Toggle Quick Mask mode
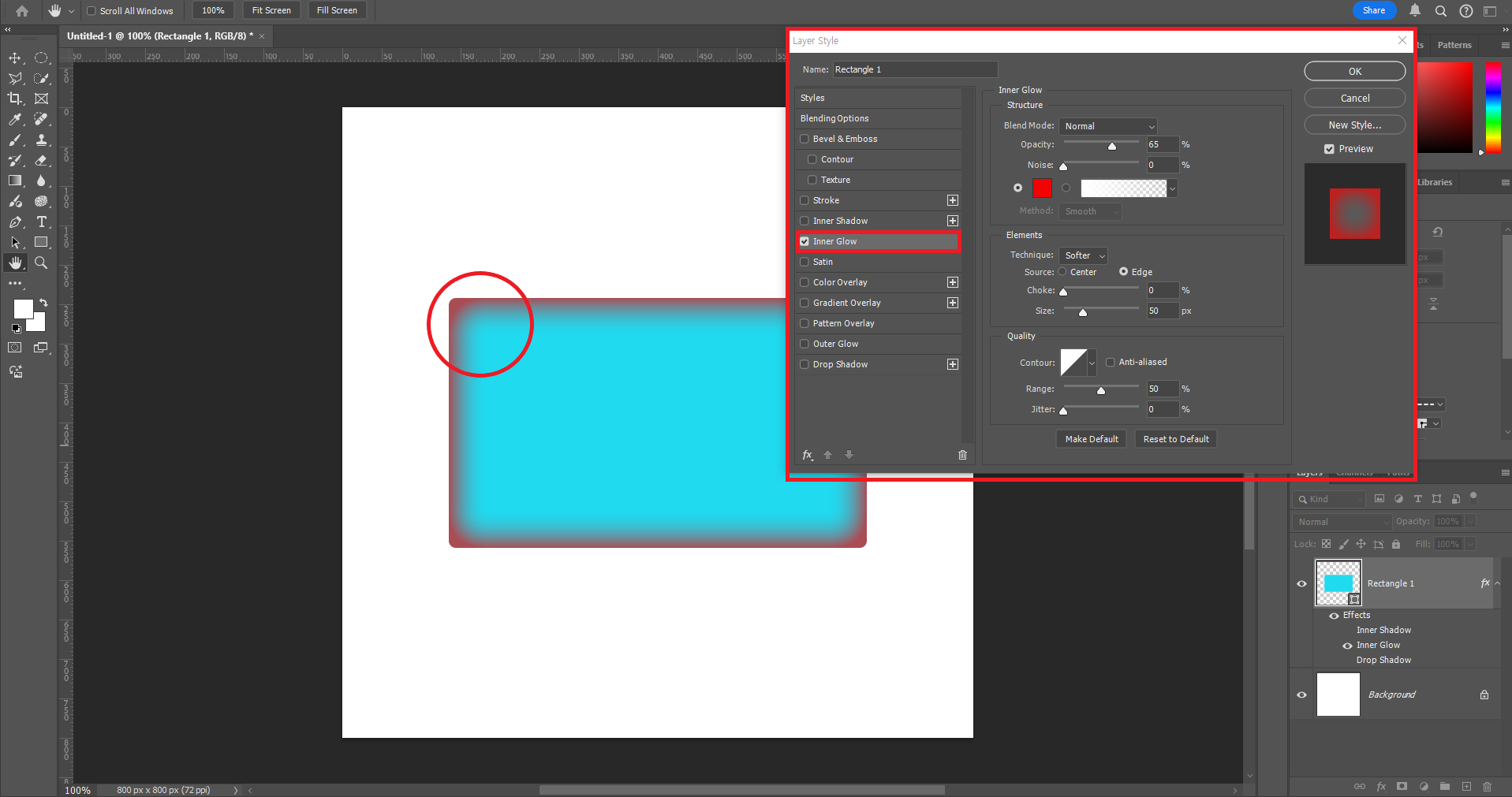Viewport: 1512px width, 797px height. [15, 348]
